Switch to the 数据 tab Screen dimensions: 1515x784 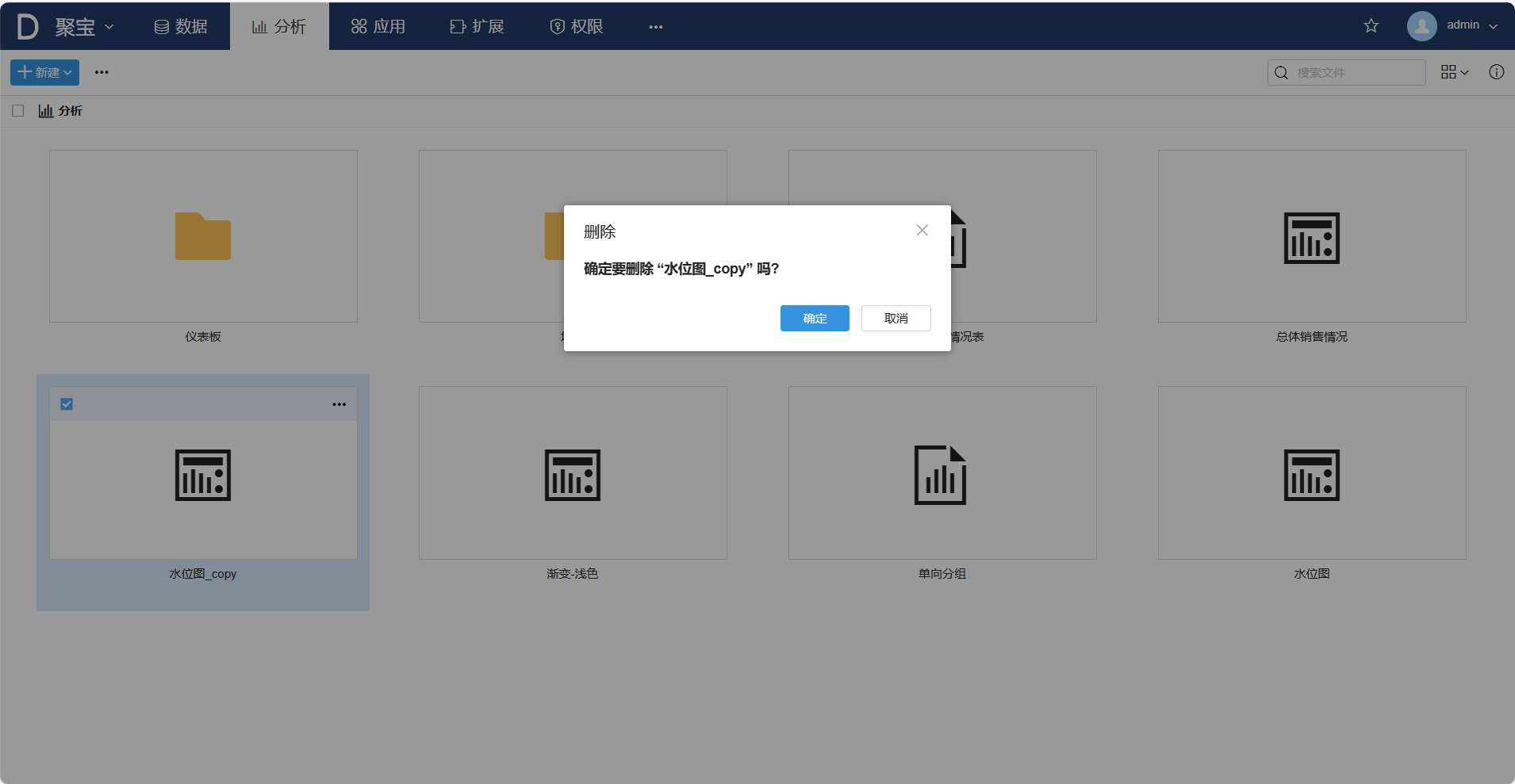click(x=181, y=26)
